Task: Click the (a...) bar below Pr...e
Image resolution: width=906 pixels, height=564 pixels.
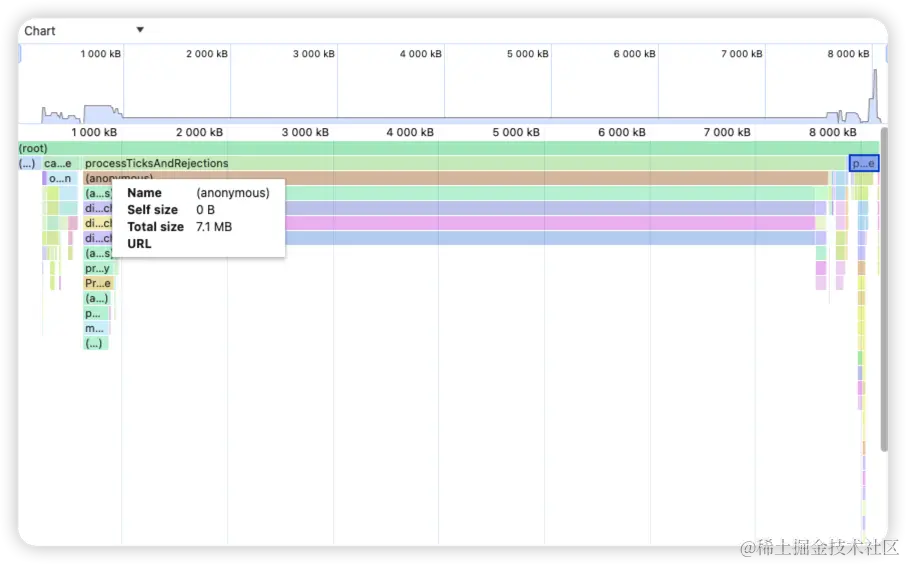Action: click(x=96, y=298)
